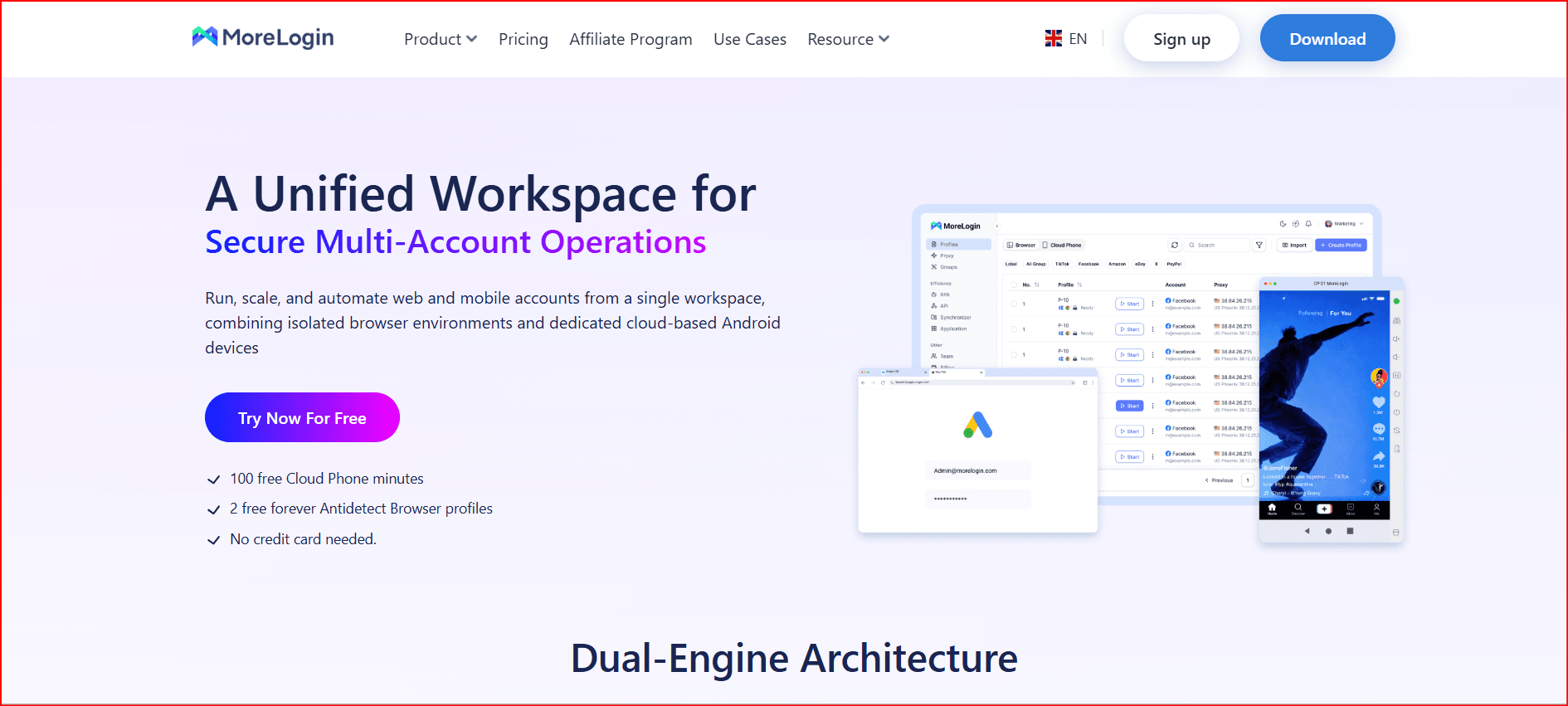Click the MoreLogin logo in the header
Screen dimensions: 1568x706
tap(262, 37)
